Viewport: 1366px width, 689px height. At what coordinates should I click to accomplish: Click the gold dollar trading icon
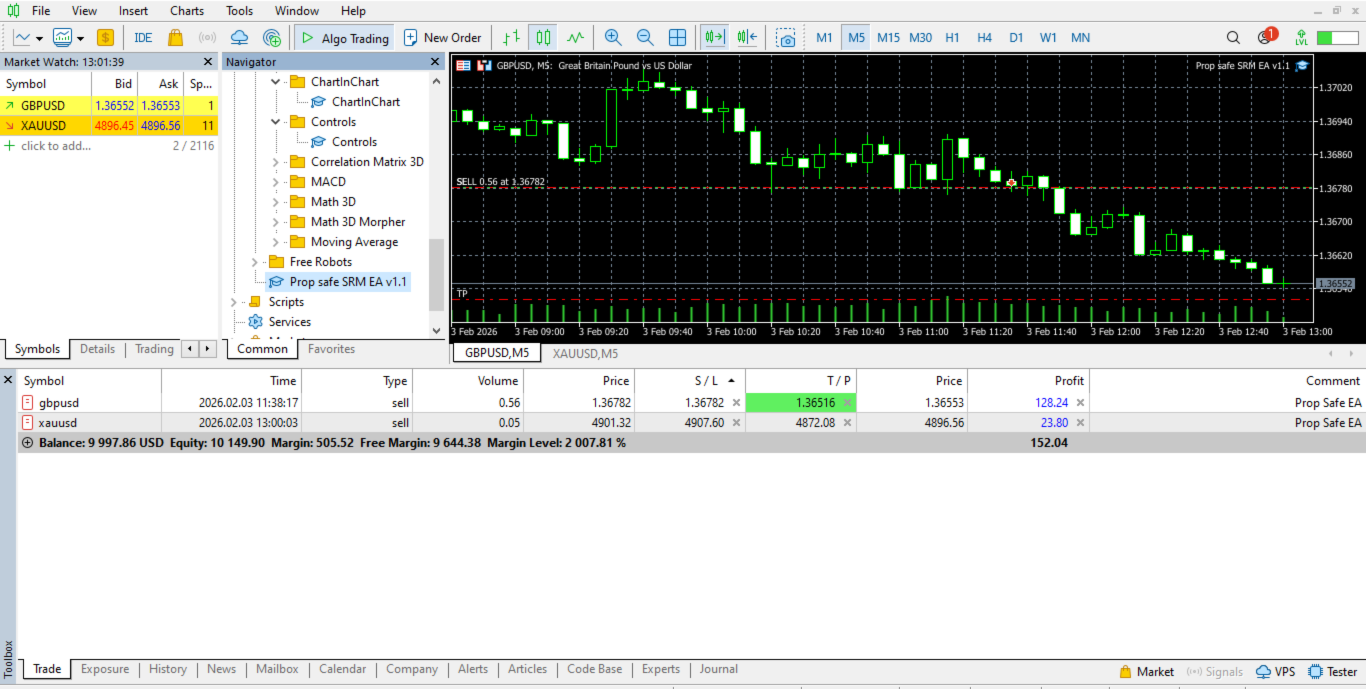coord(105,38)
